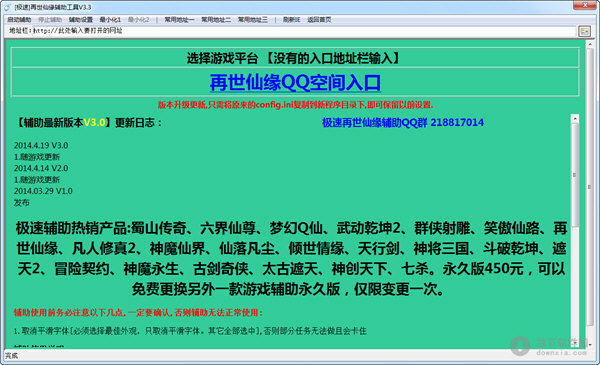Click the red config.ini upgrade notice text
The height and width of the screenshot is (365, 600).
[295, 105]
